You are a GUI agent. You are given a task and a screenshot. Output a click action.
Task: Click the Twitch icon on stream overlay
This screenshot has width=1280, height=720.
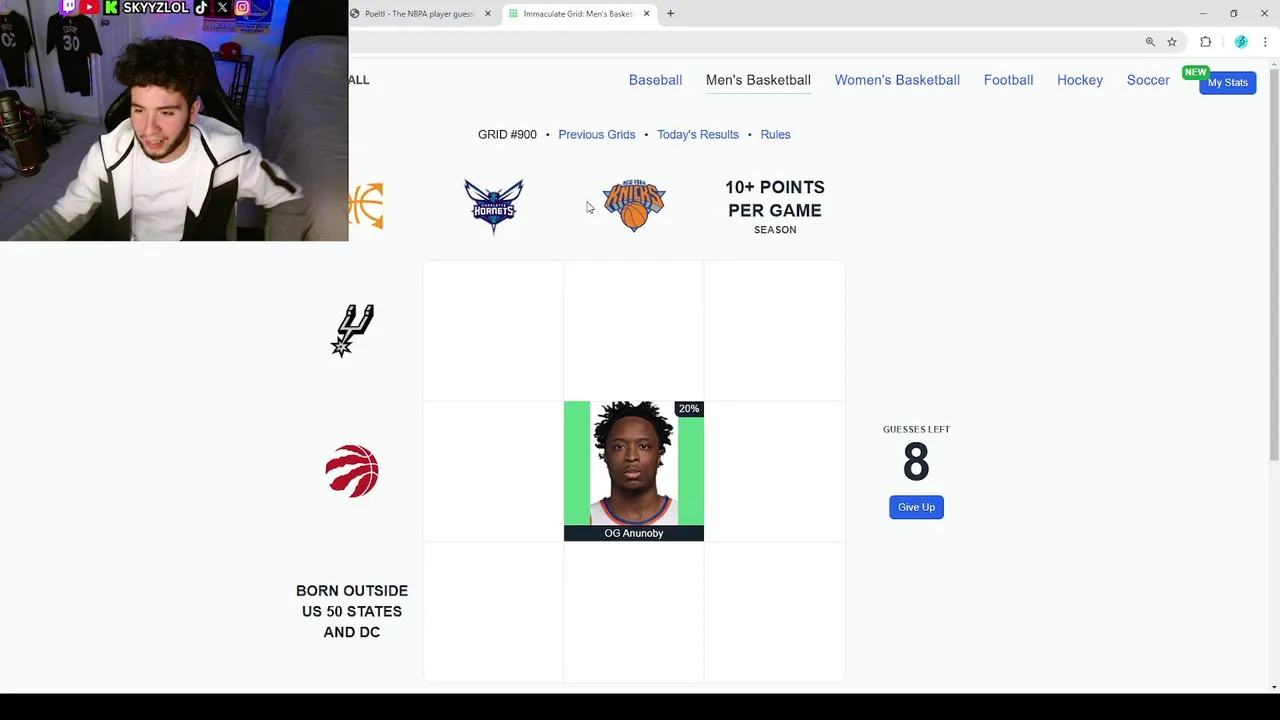pyautogui.click(x=68, y=7)
